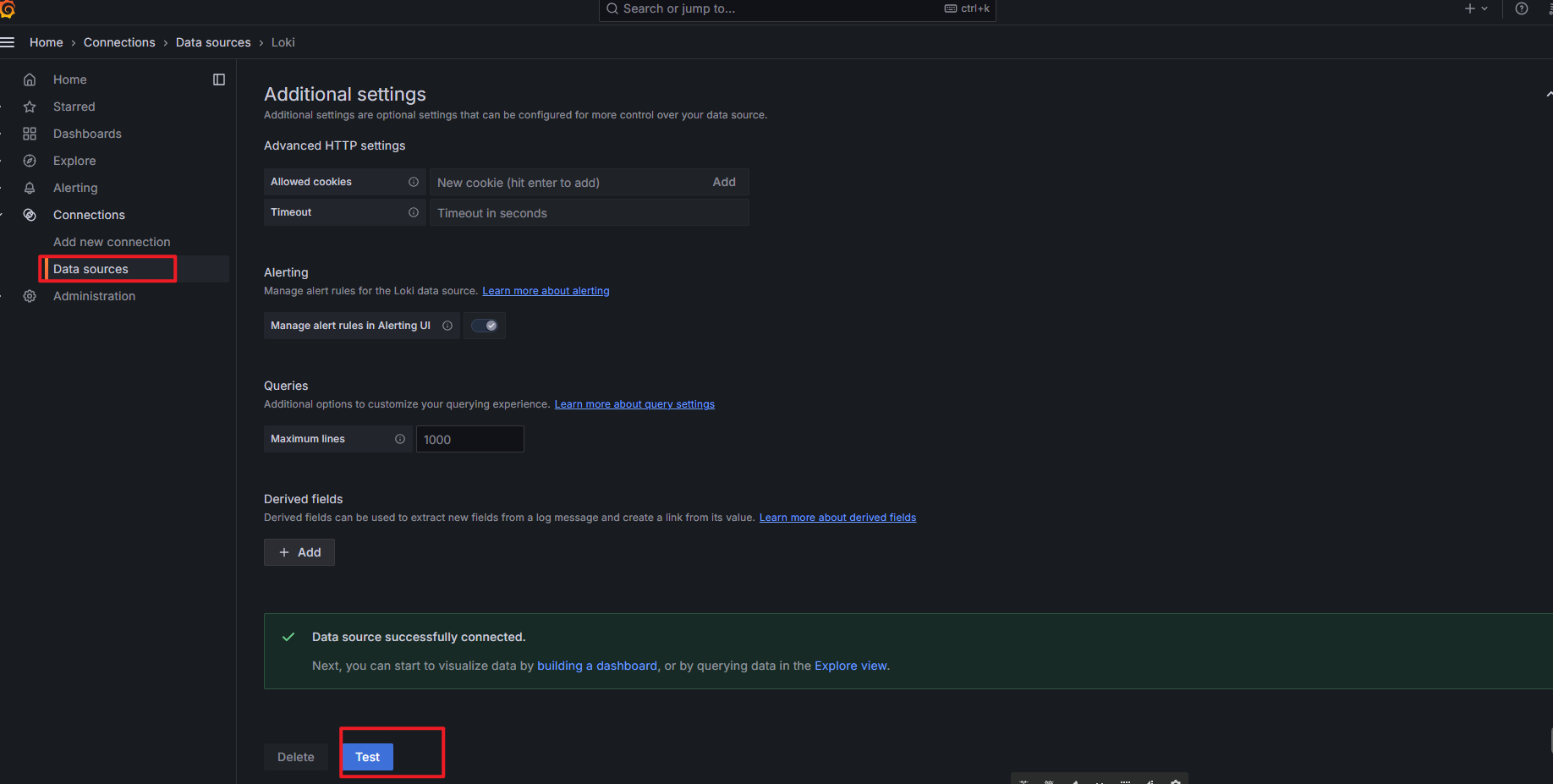Click the plus New icon in top bar
The width and height of the screenshot is (1553, 784).
click(1470, 8)
